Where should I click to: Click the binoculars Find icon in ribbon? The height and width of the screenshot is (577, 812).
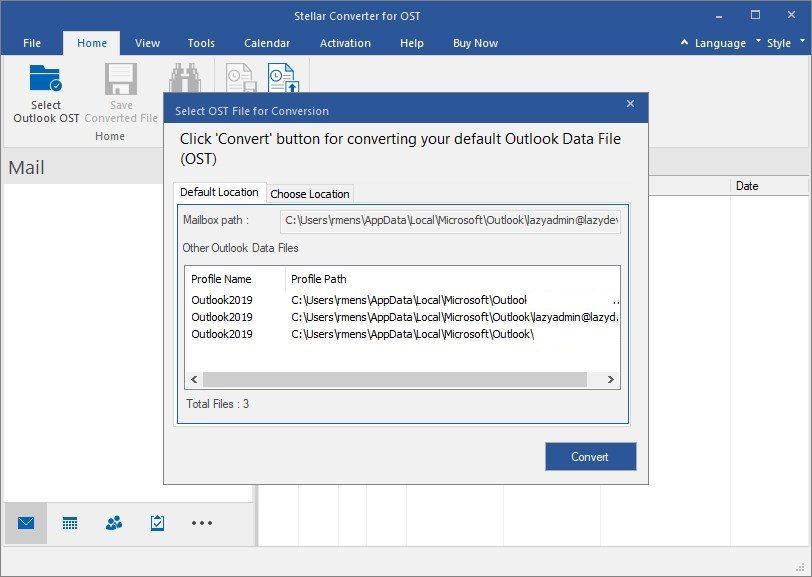point(185,78)
